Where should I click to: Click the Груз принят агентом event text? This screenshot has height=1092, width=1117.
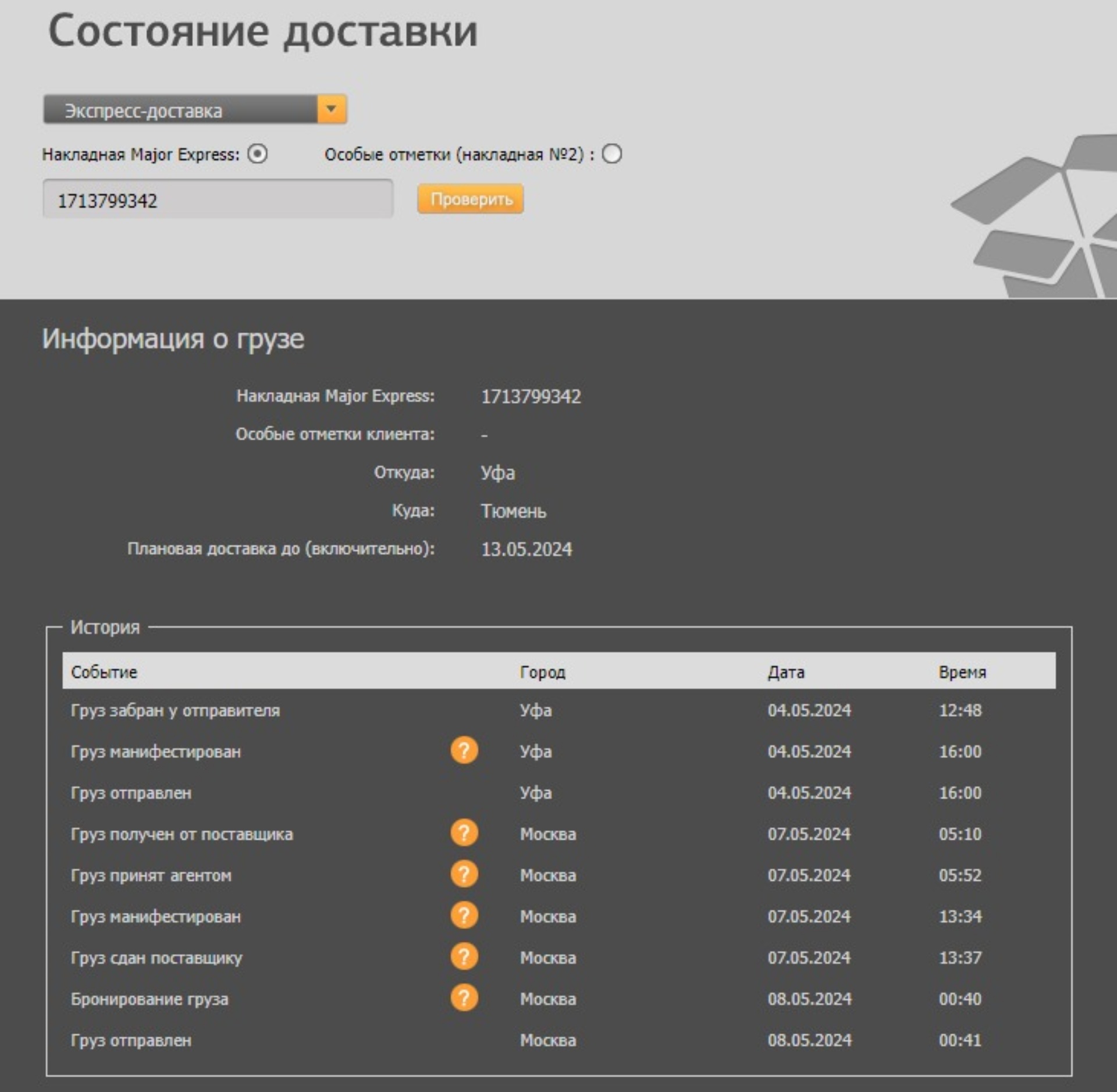pos(151,875)
